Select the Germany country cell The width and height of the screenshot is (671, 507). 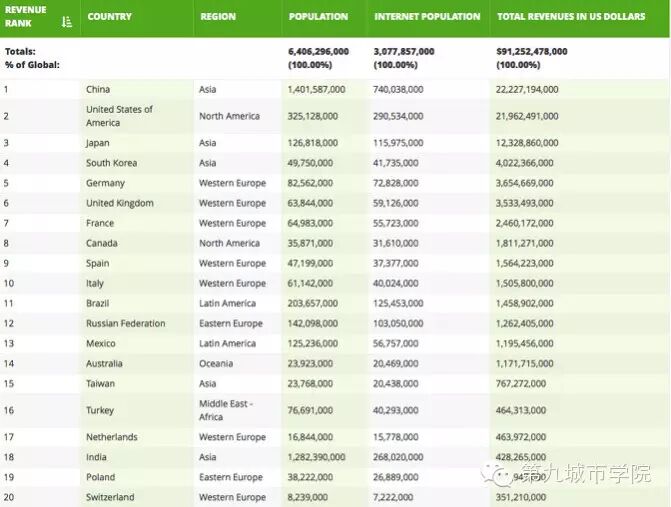(105, 183)
